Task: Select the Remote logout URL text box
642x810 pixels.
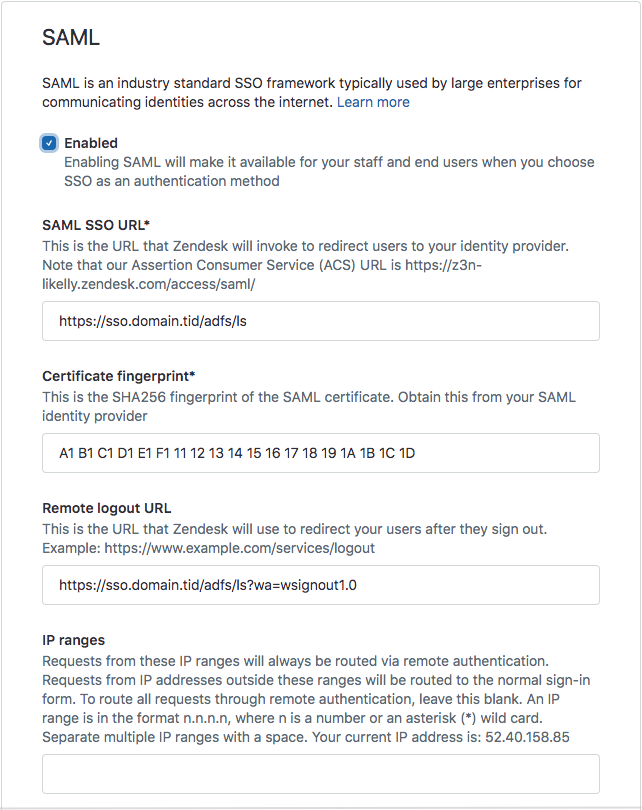Action: (x=320, y=585)
